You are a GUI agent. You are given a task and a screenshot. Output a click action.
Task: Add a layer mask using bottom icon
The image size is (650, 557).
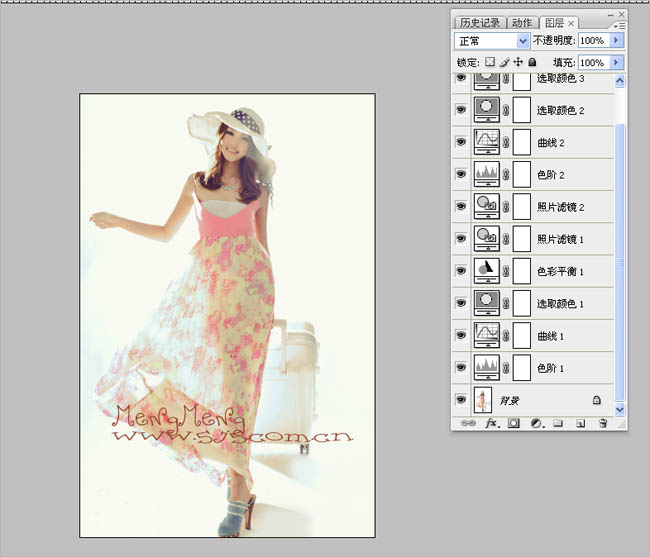click(x=514, y=423)
